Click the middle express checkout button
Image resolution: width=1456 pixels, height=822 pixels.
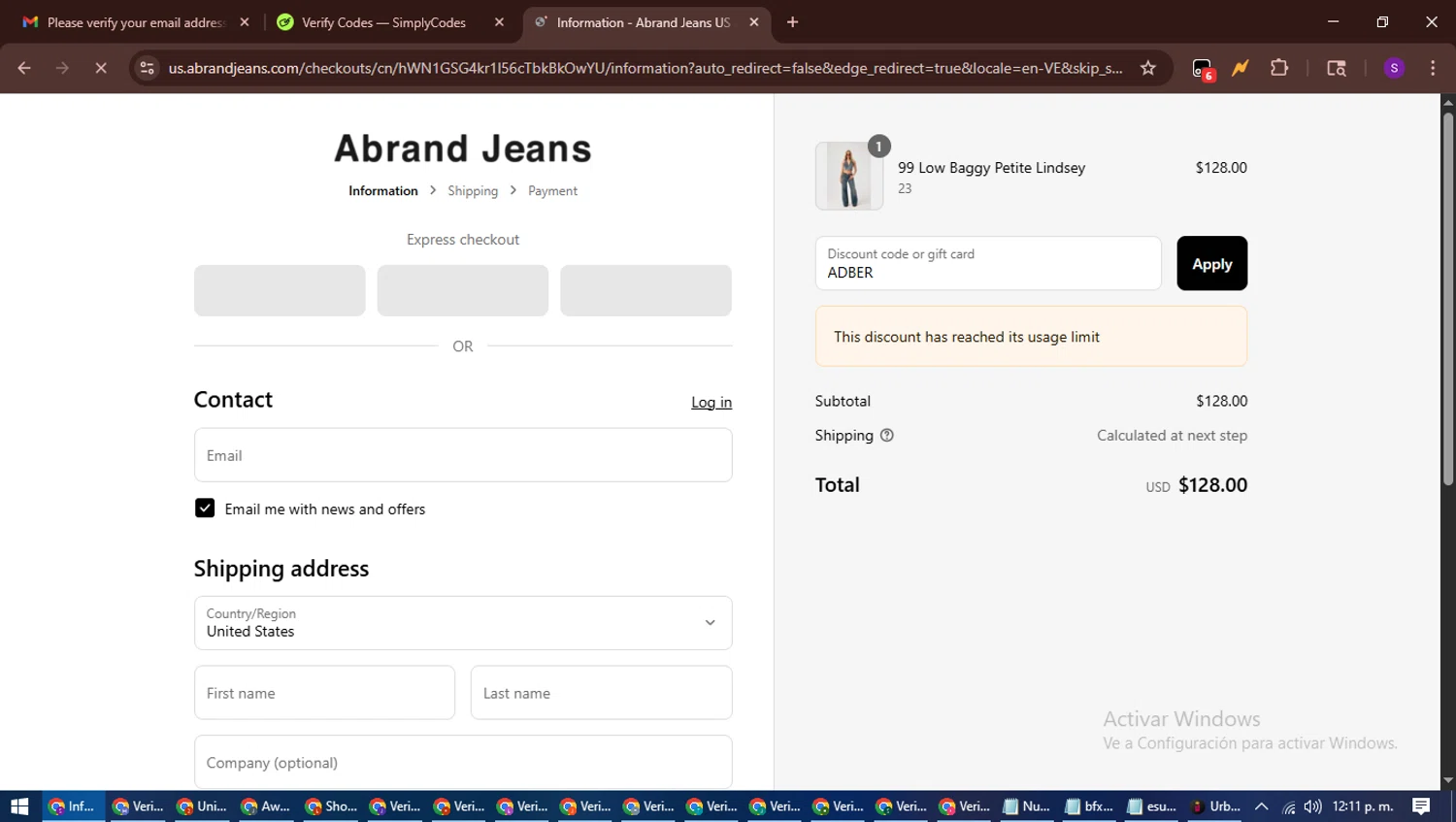point(463,290)
